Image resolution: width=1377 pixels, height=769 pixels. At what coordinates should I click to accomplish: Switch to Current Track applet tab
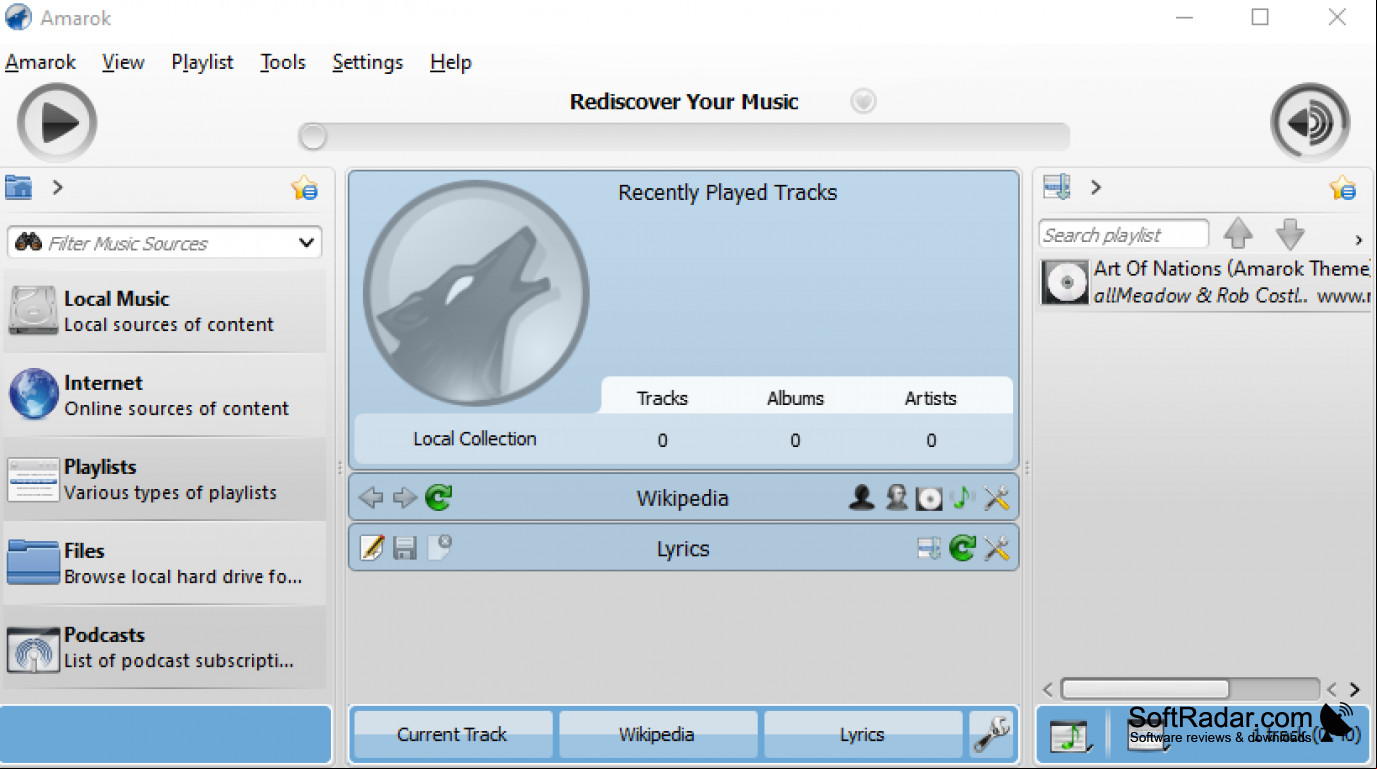coord(452,734)
